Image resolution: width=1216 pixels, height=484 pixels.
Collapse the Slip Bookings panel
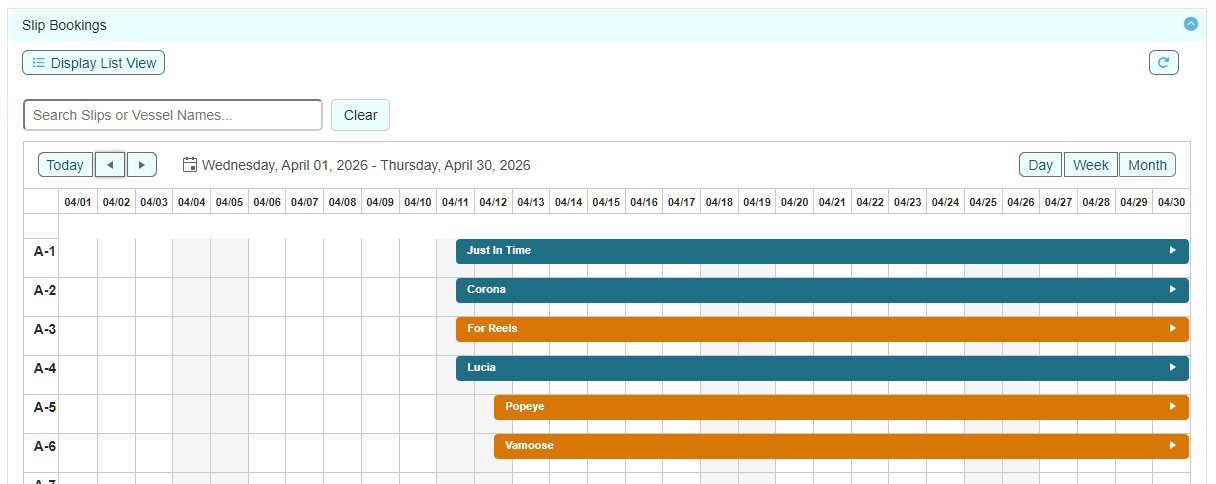1190,24
